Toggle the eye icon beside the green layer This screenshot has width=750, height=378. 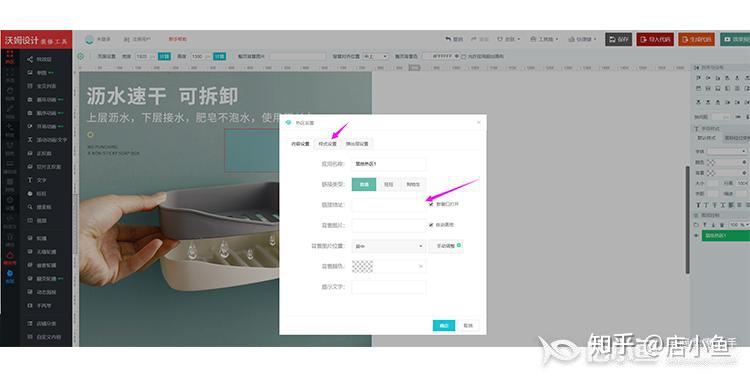coord(696,236)
